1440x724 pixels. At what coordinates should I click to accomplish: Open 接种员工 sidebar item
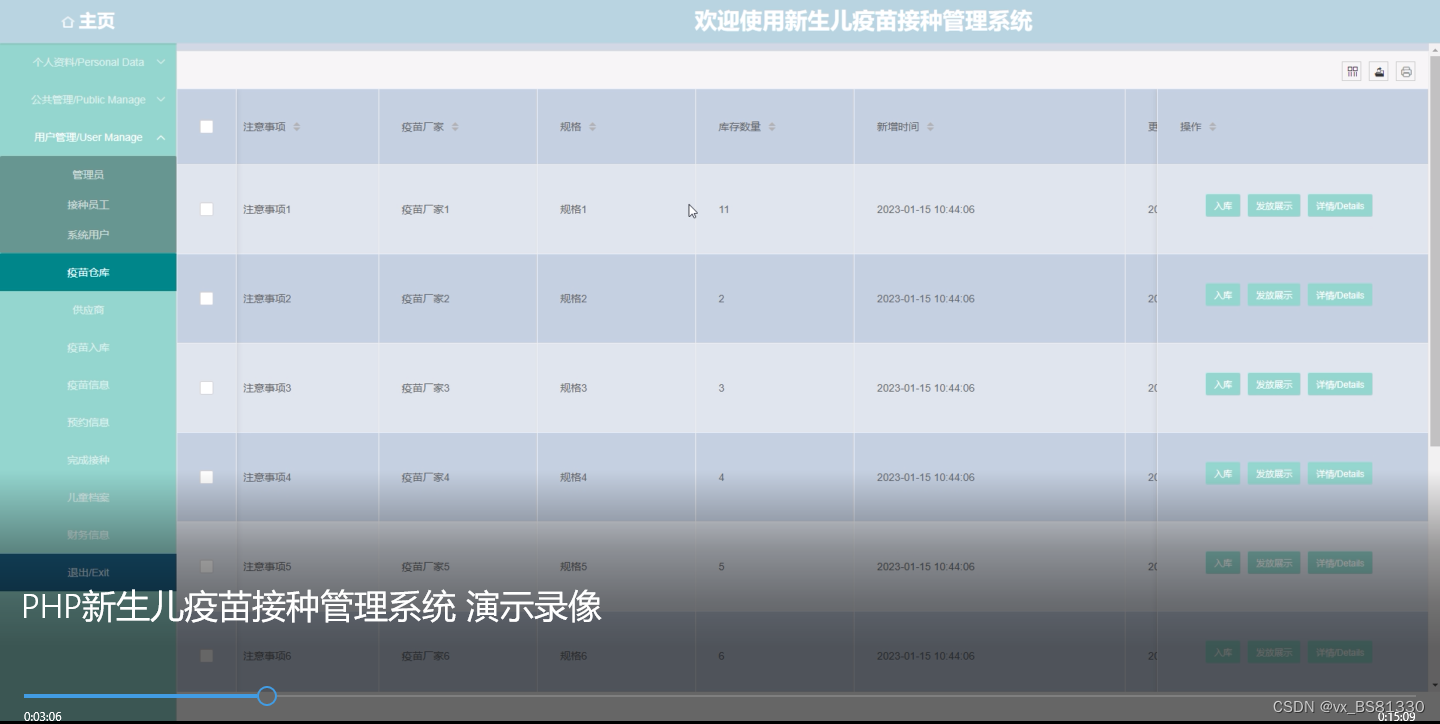tap(88, 205)
